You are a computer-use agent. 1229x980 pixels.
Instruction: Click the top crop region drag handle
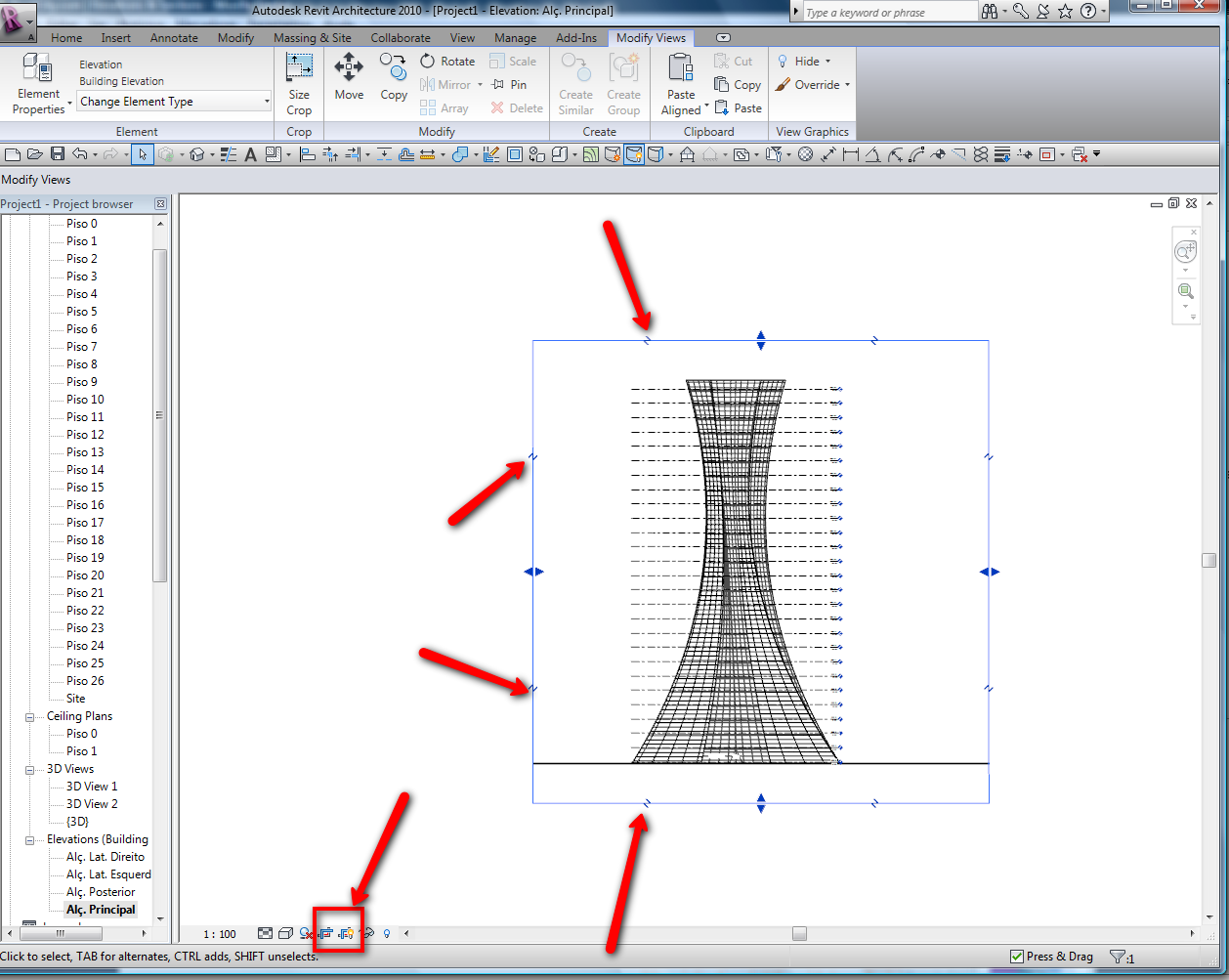[761, 340]
